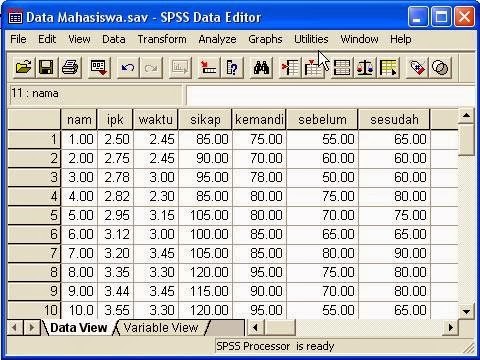Select the Data View tab
This screenshot has width=480, height=360.
79,328
